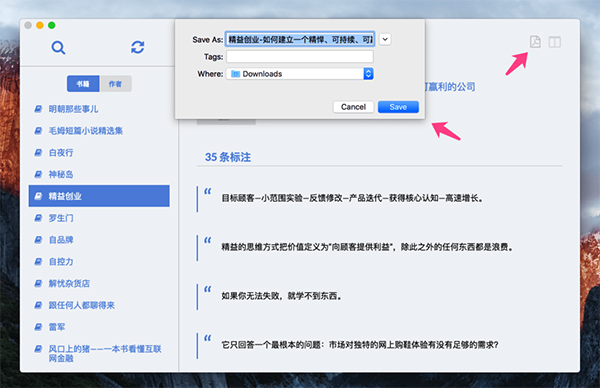This screenshot has height=388, width=600.
Task: Click book icon beside 解忧杂货店
Action: (x=38, y=284)
